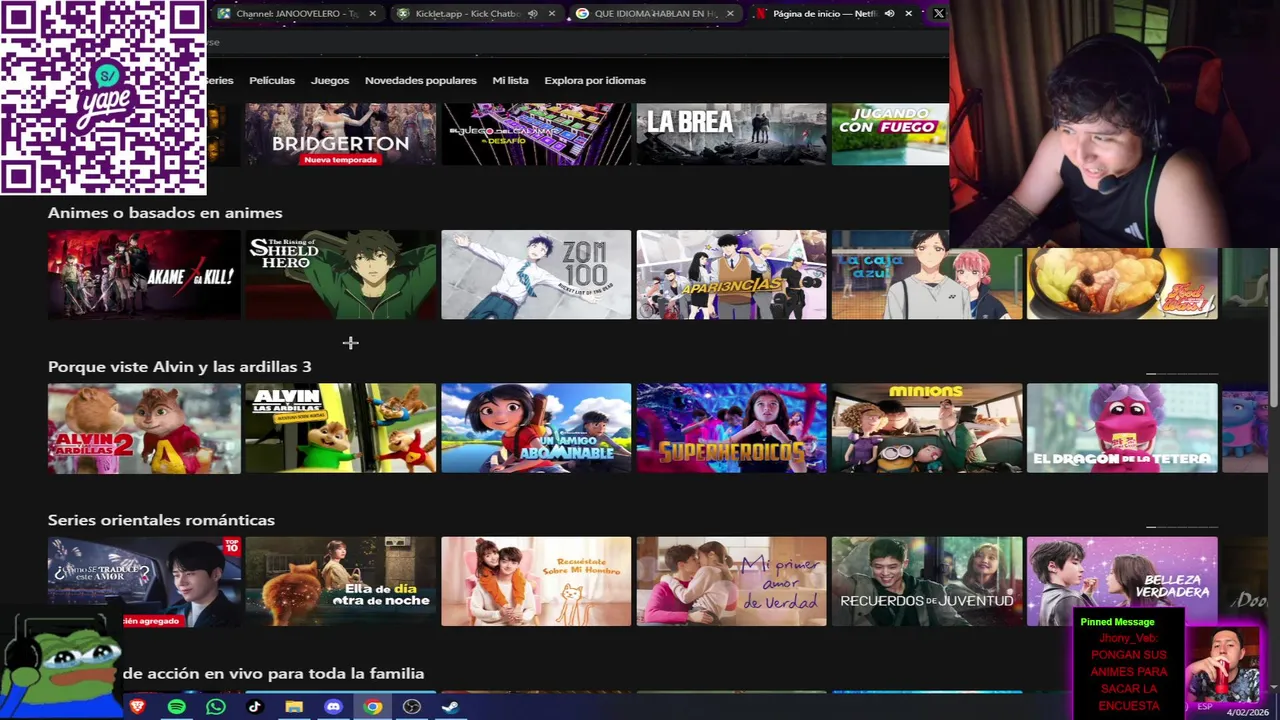The height and width of the screenshot is (720, 1280).
Task: Go to Novedades populares
Action: pyautogui.click(x=420, y=80)
